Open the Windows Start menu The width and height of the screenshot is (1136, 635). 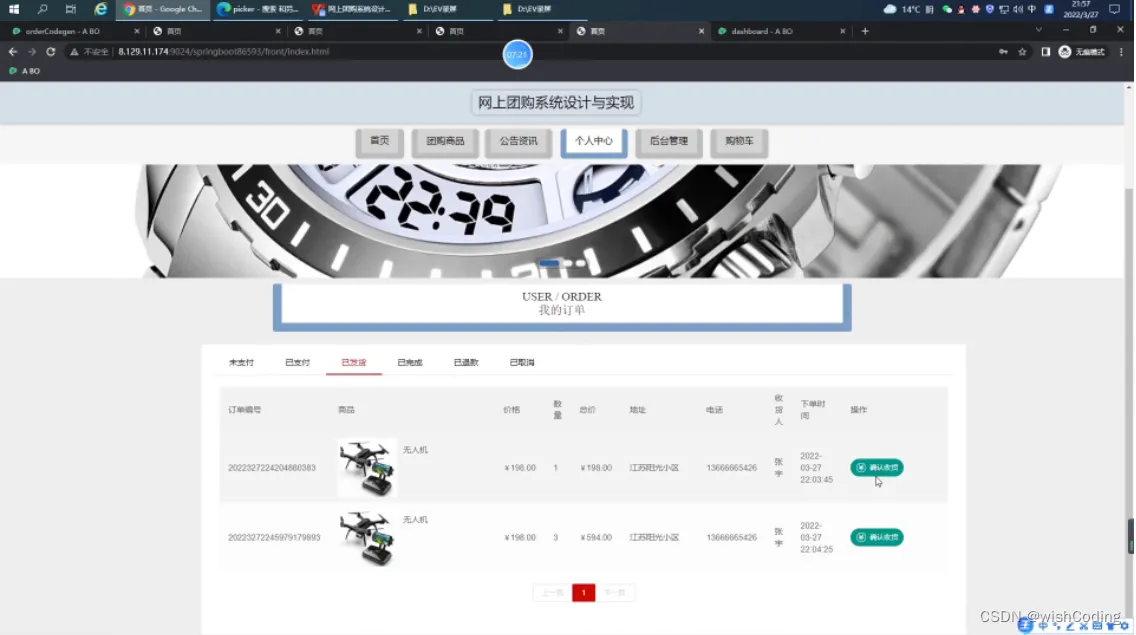[14, 9]
